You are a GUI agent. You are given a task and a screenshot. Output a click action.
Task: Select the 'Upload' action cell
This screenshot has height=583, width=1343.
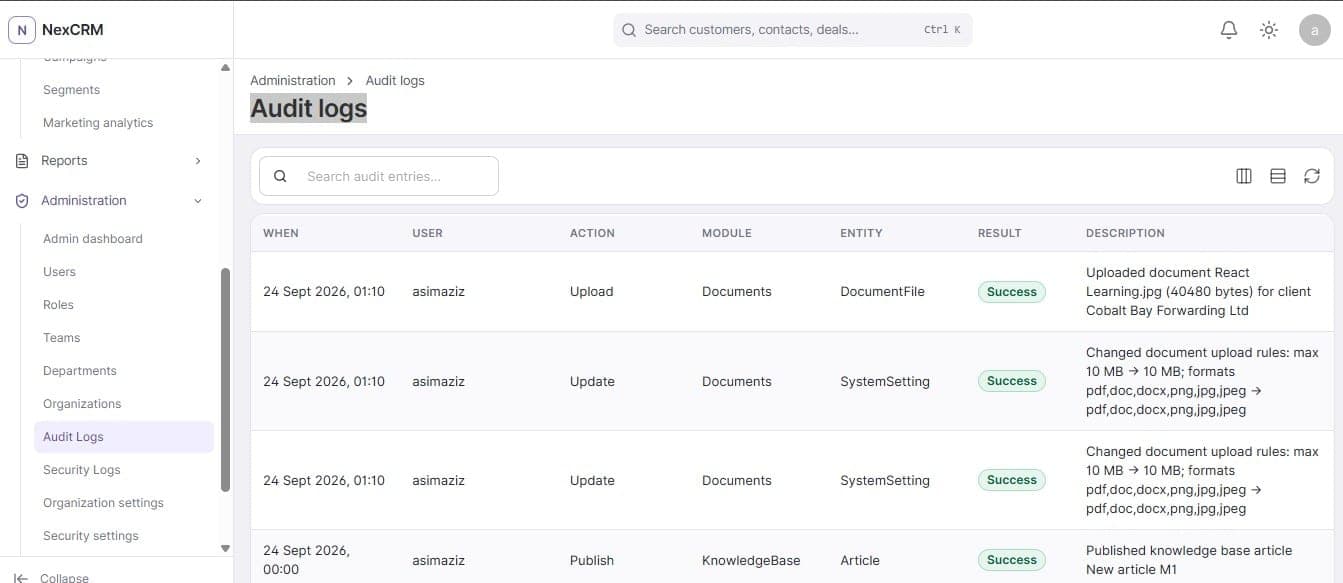pyautogui.click(x=592, y=292)
